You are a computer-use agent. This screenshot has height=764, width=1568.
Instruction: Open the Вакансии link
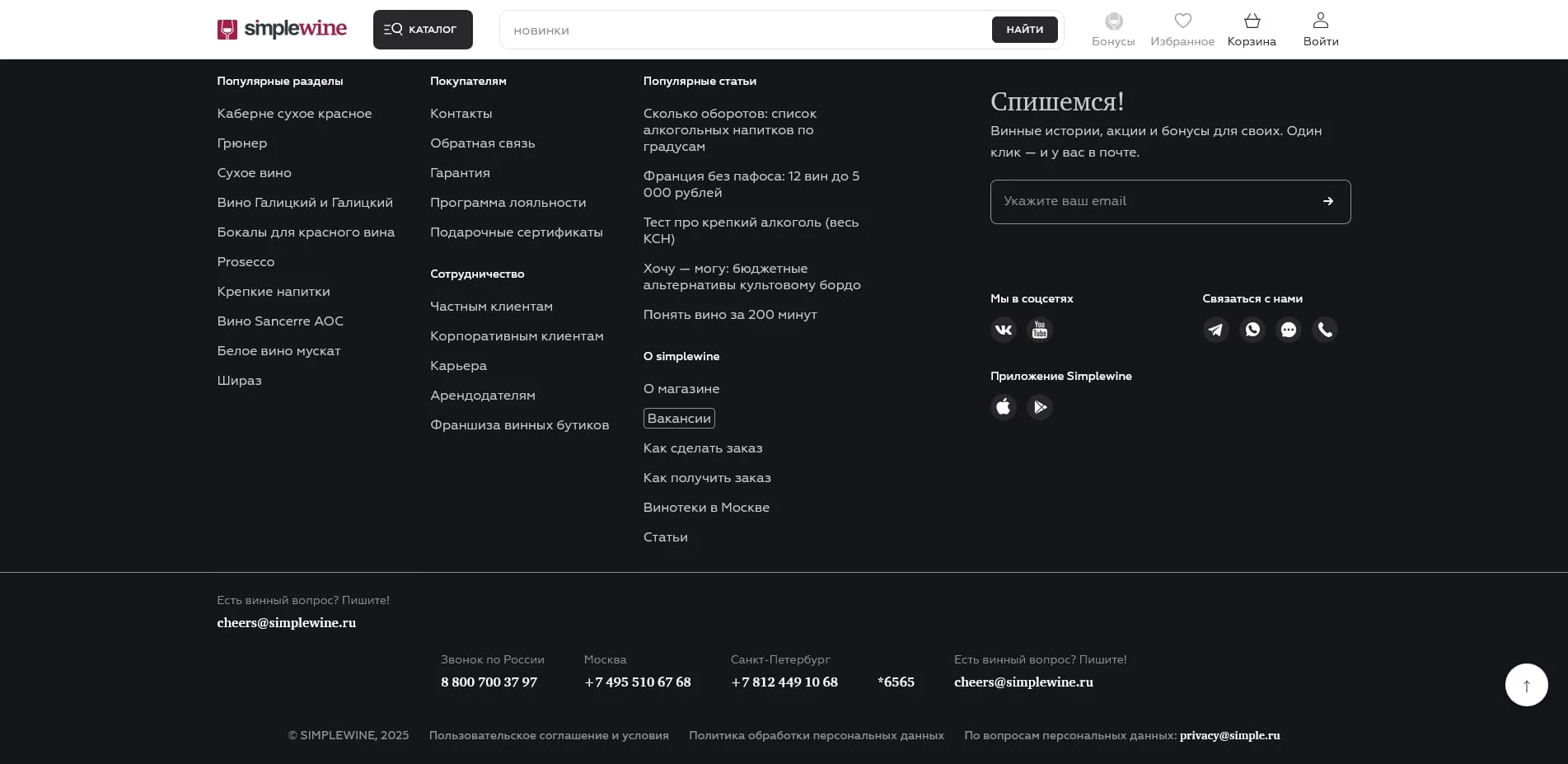(x=678, y=419)
